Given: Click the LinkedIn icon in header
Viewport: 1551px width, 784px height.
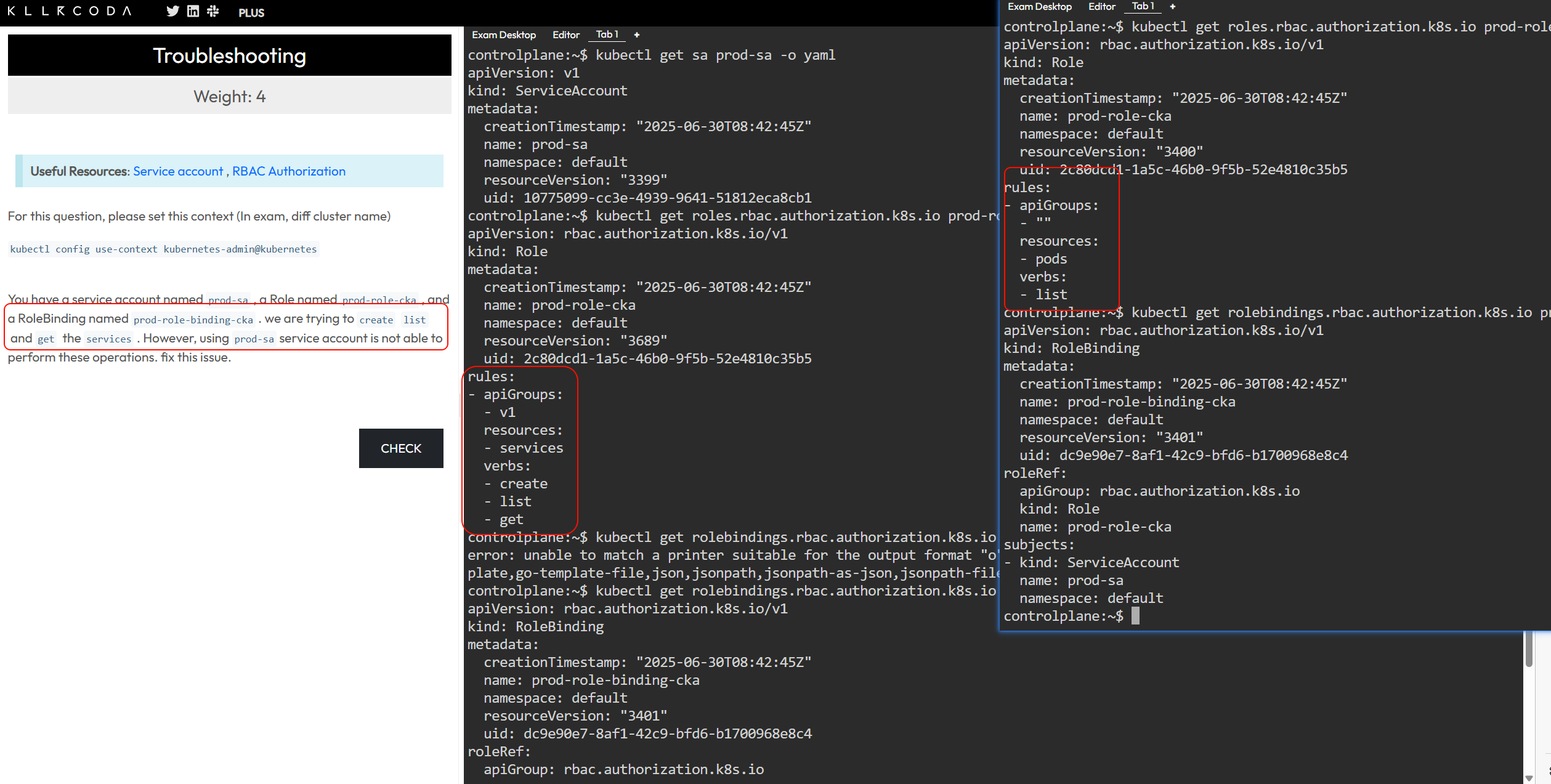Looking at the screenshot, I should (193, 12).
